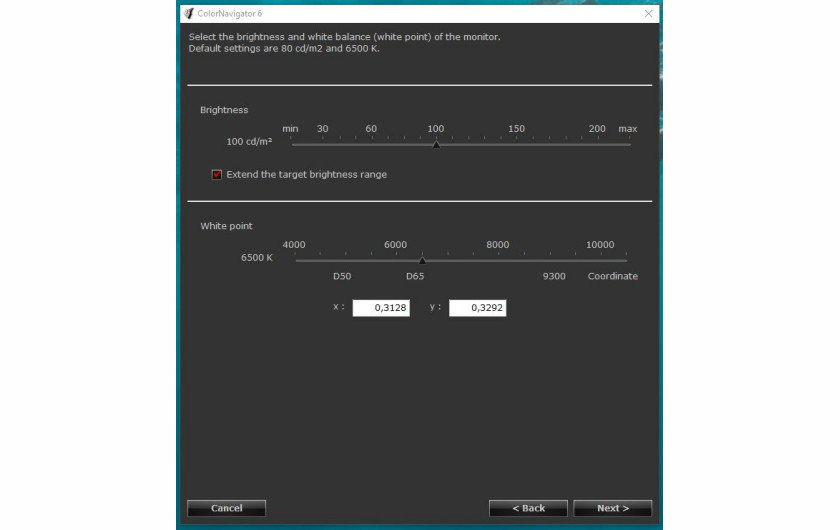
Task: Select the Coordinate white point option
Action: (x=612, y=276)
